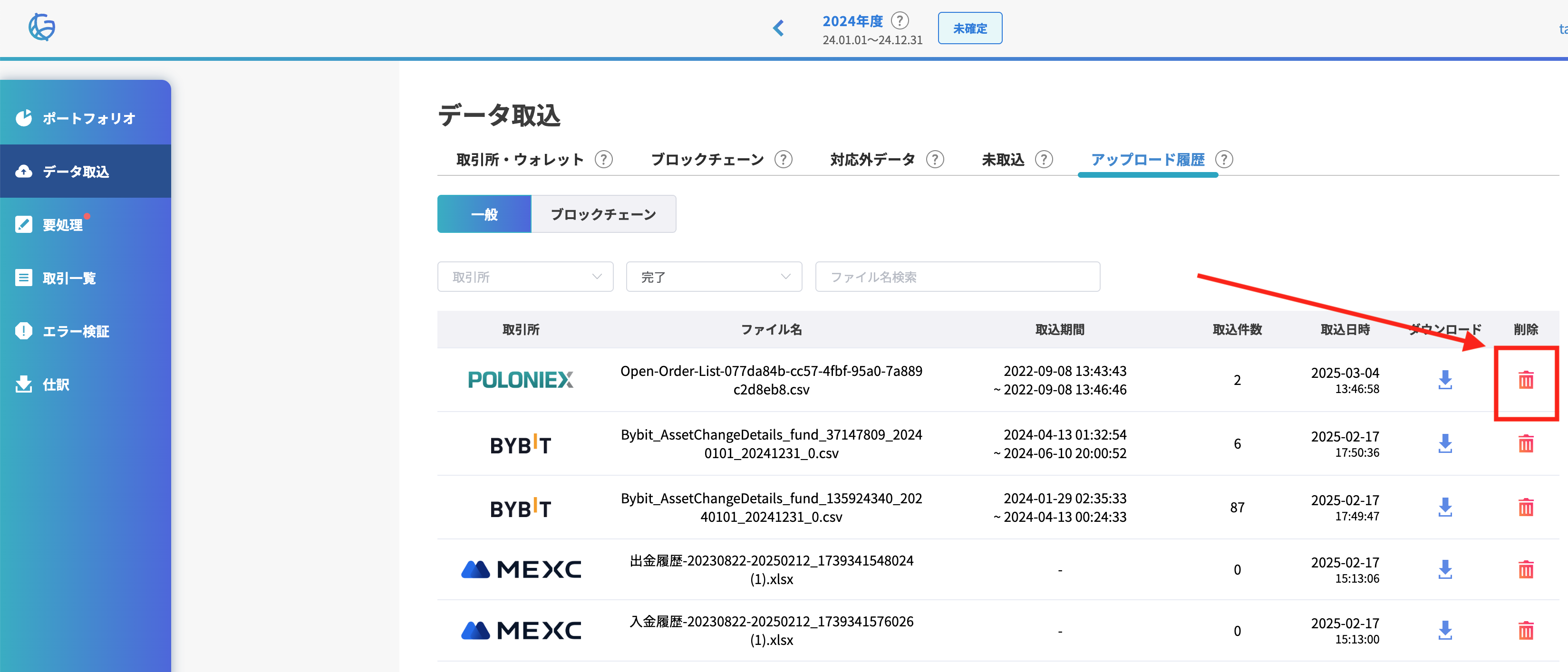The height and width of the screenshot is (672, 1568).
Task: Open help icon beside ブロックチェーン tab
Action: (784, 160)
